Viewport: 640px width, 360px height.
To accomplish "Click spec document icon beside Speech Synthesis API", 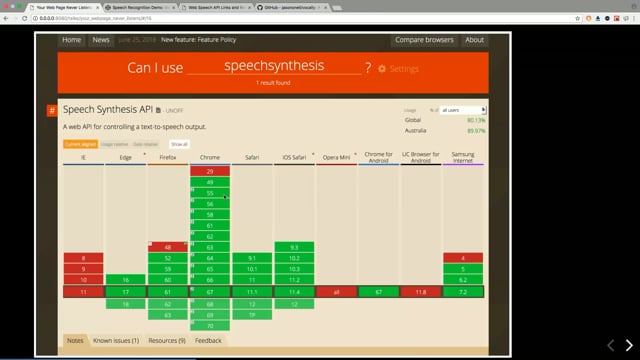I will coord(158,111).
